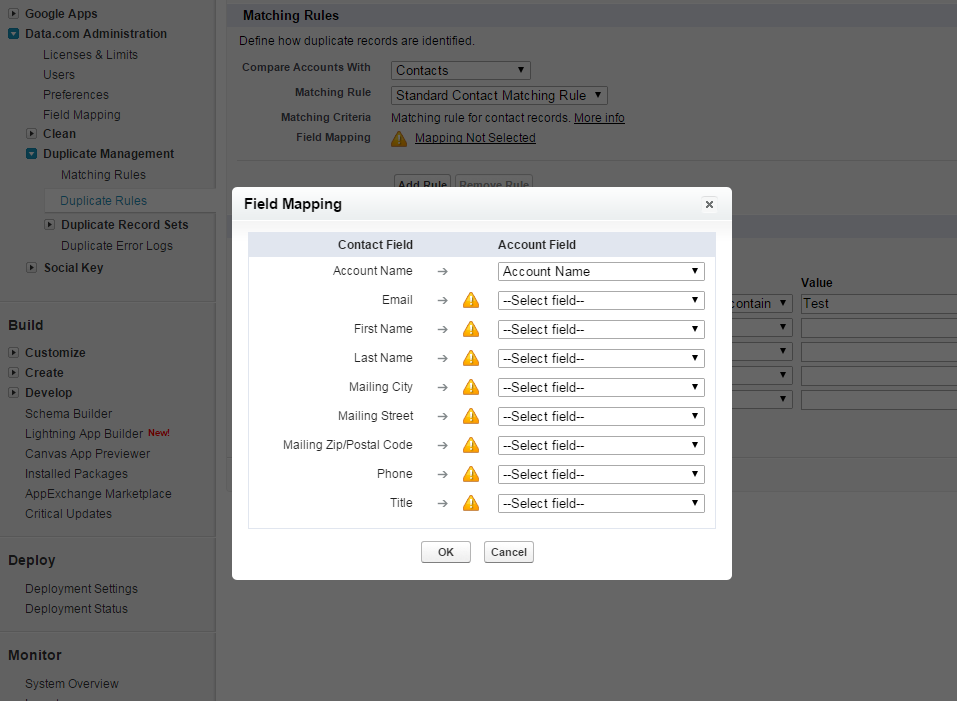Viewport: 957px width, 701px height.
Task: Open Matching Rules in the sidebar
Action: [103, 175]
